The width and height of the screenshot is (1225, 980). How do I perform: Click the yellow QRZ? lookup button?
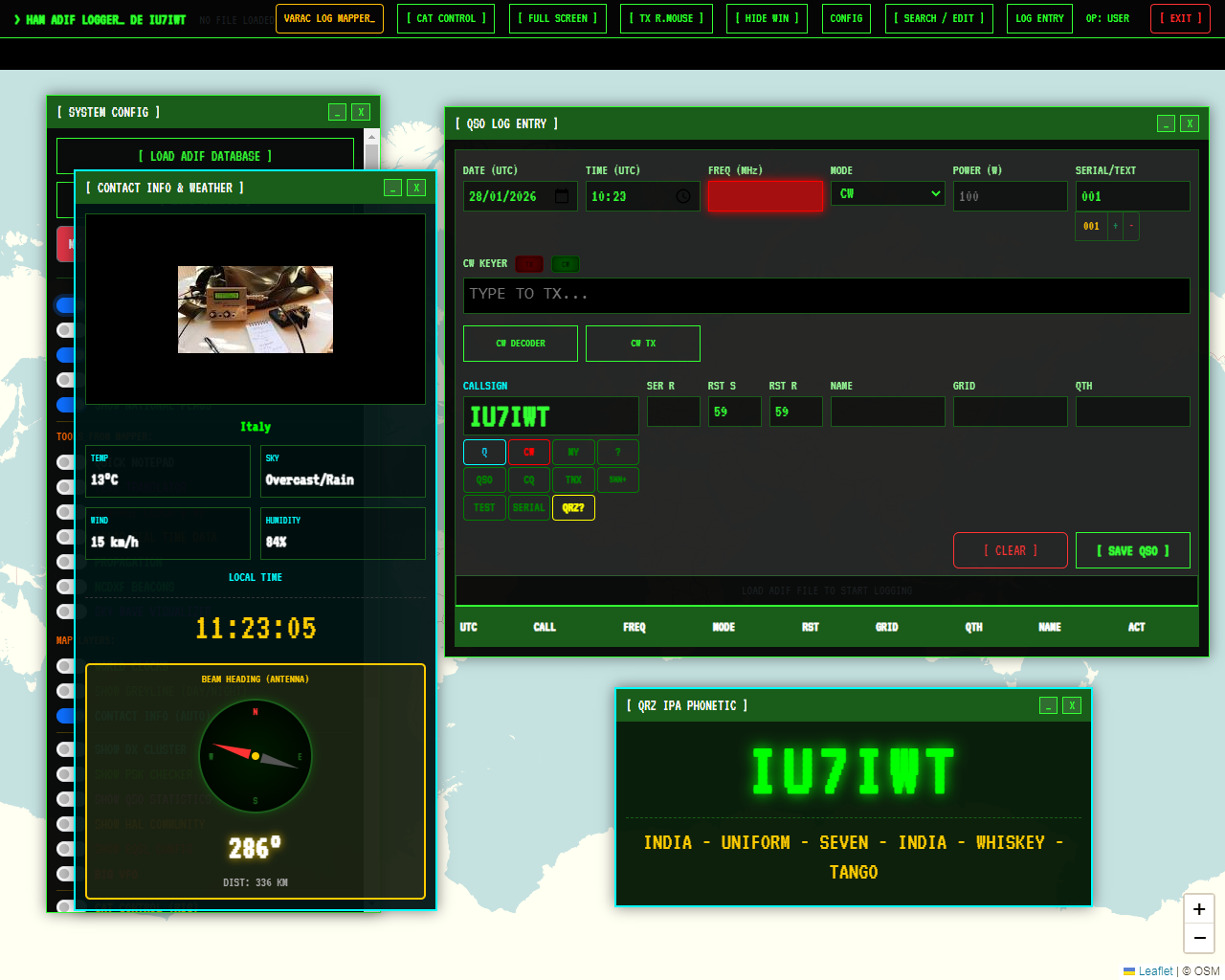pos(573,508)
